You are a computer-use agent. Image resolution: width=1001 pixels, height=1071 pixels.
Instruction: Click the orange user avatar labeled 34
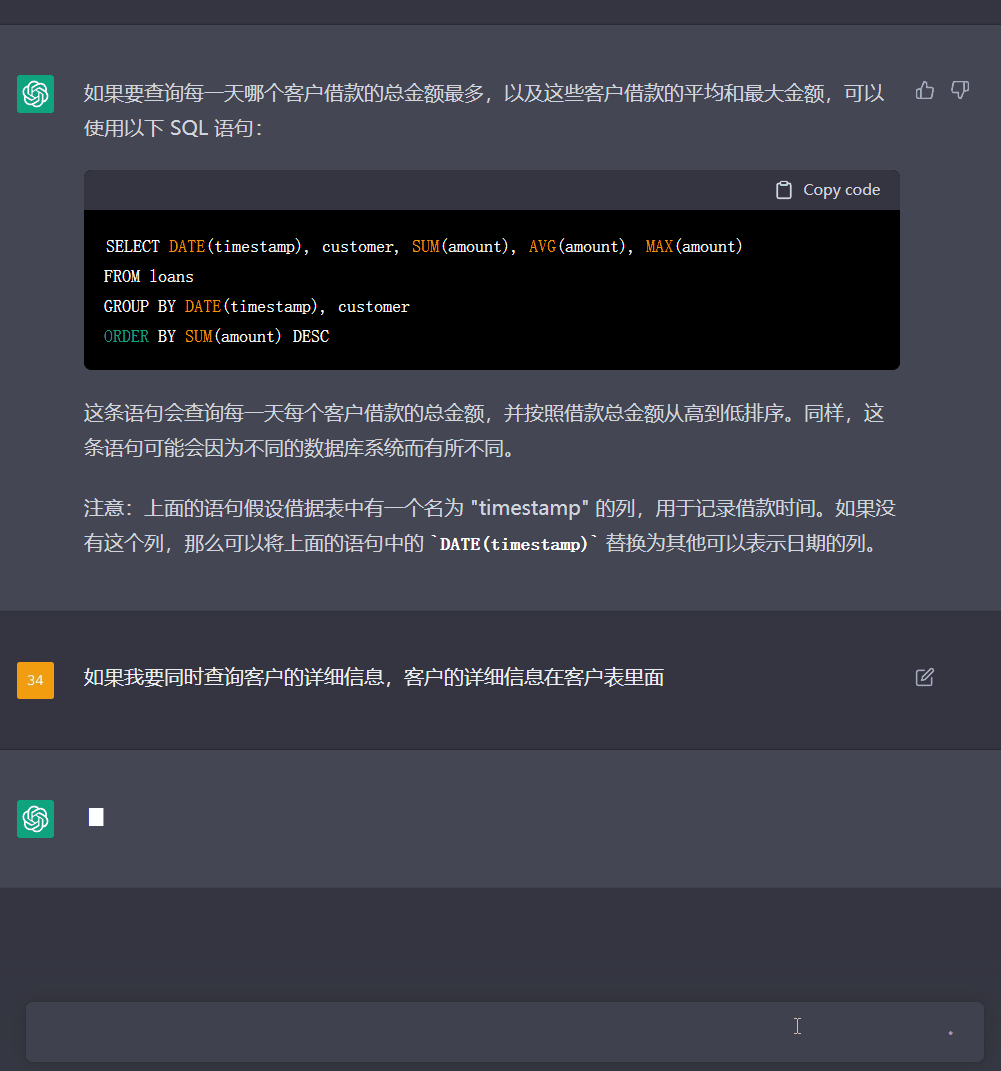pos(35,680)
